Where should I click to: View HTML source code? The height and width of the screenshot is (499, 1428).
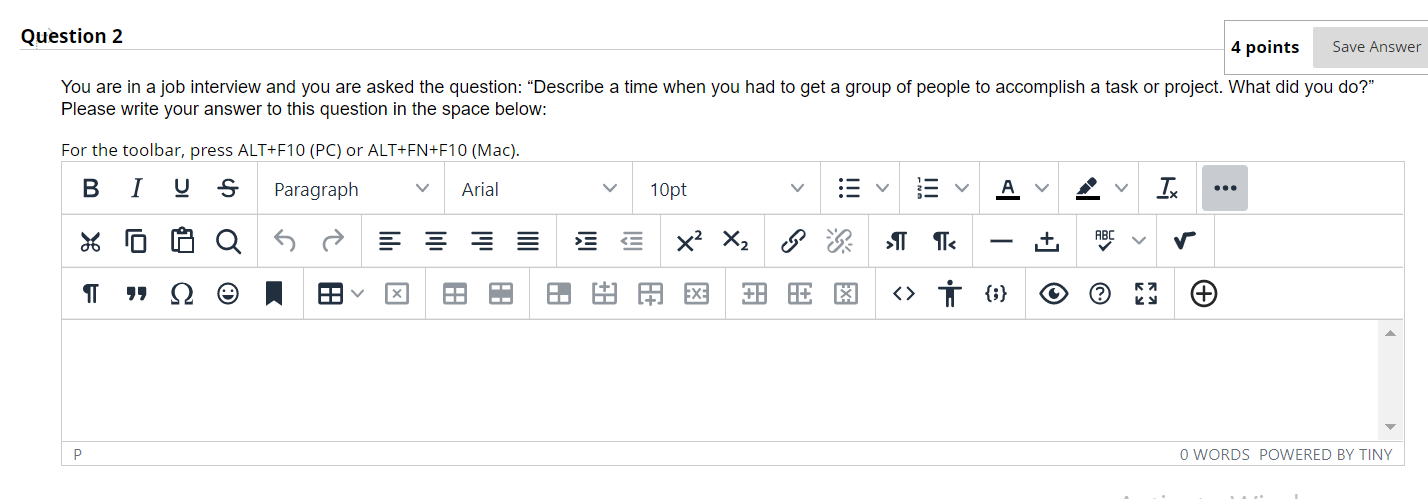(904, 294)
